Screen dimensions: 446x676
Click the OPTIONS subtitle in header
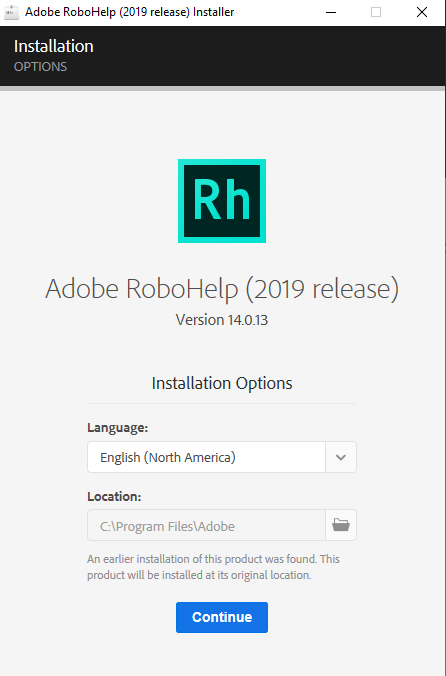pos(40,67)
